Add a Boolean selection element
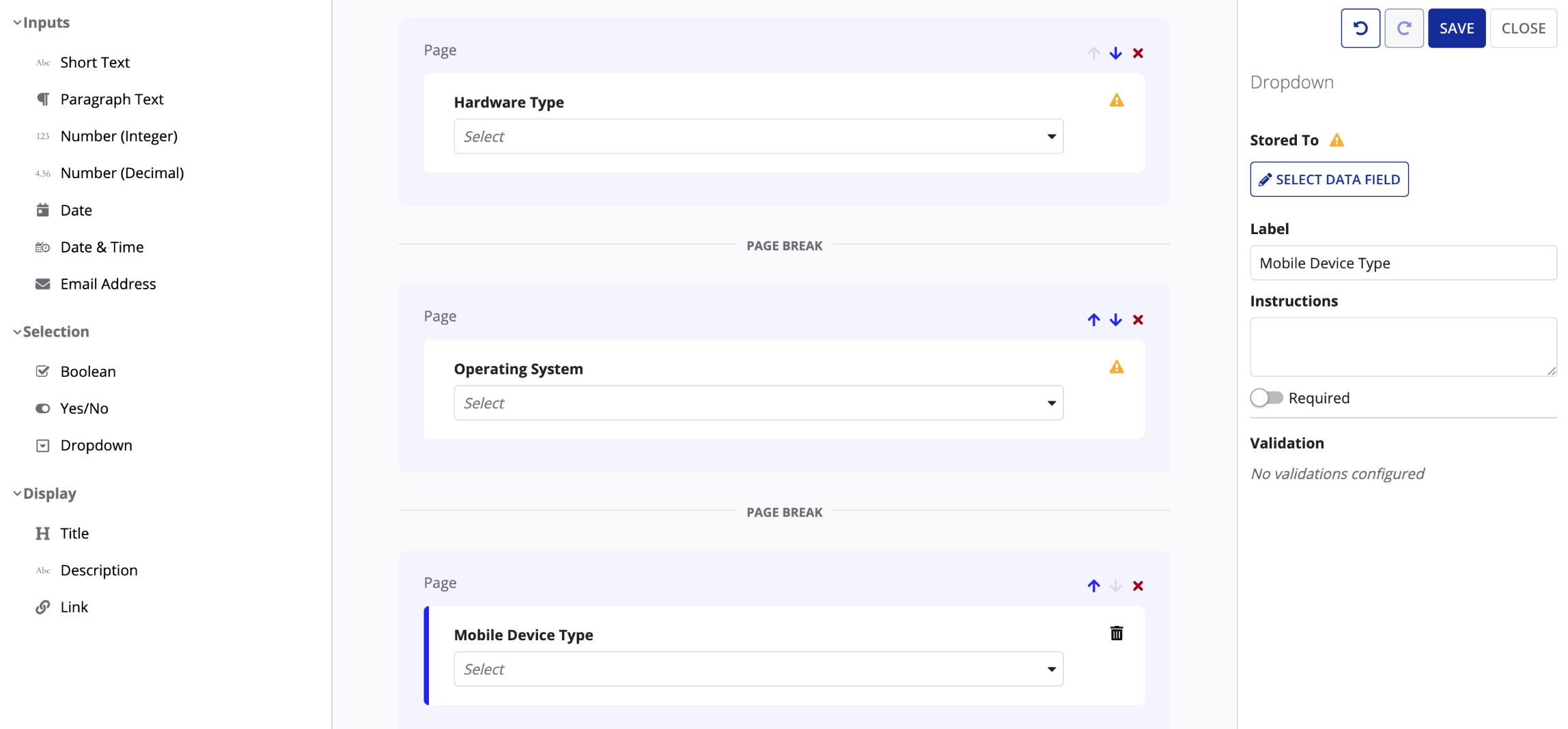The height and width of the screenshot is (729, 1568). click(x=75, y=371)
